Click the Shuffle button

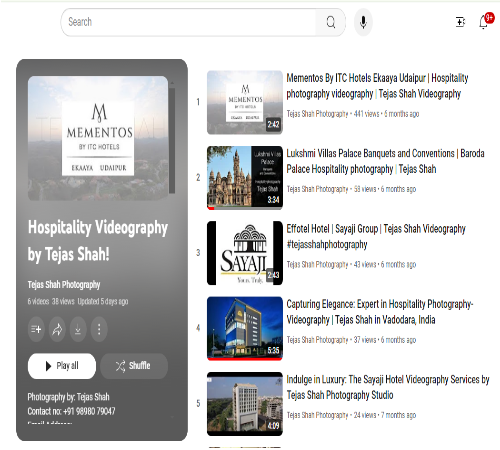[134, 366]
